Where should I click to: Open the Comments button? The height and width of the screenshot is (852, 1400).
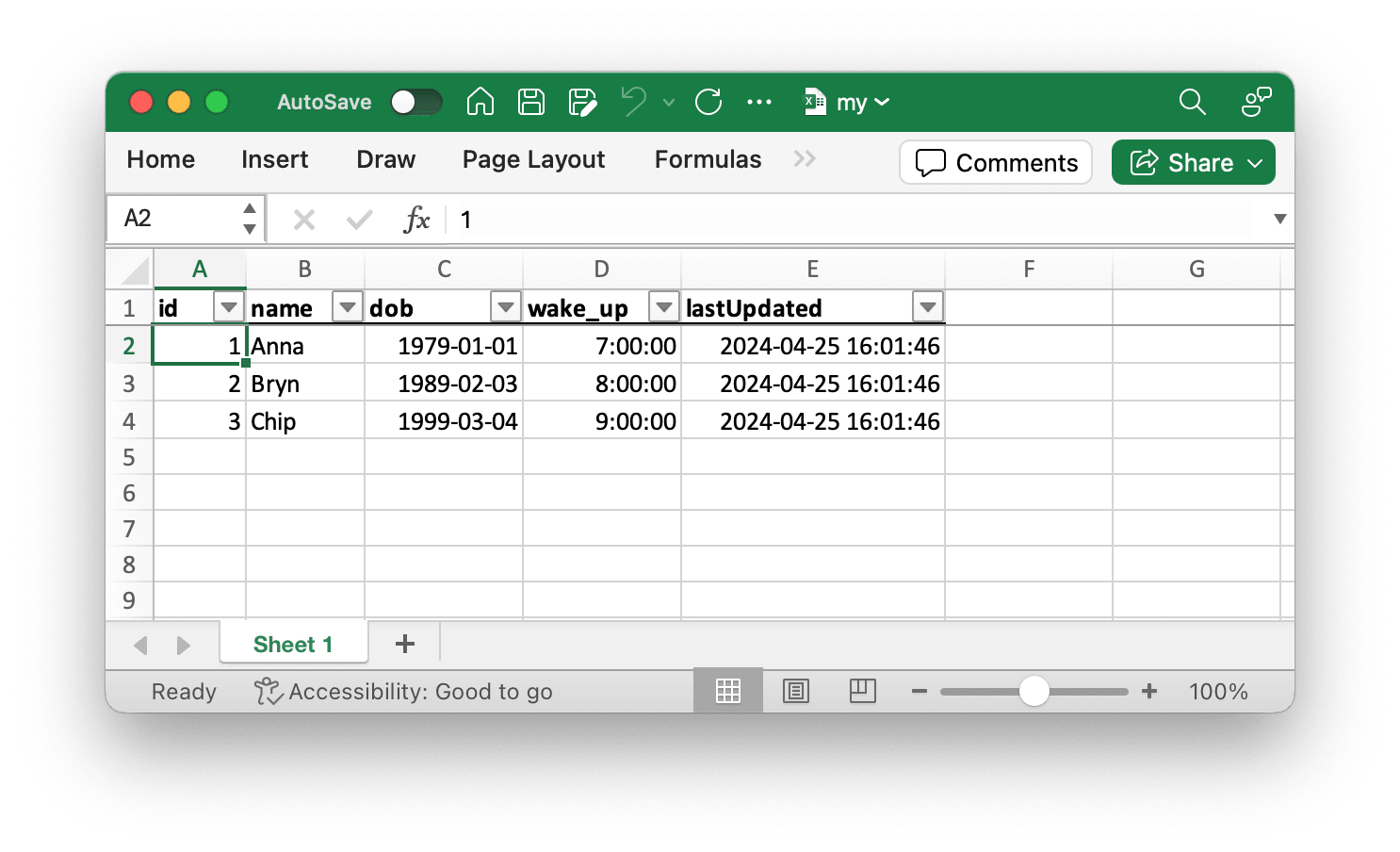996,162
